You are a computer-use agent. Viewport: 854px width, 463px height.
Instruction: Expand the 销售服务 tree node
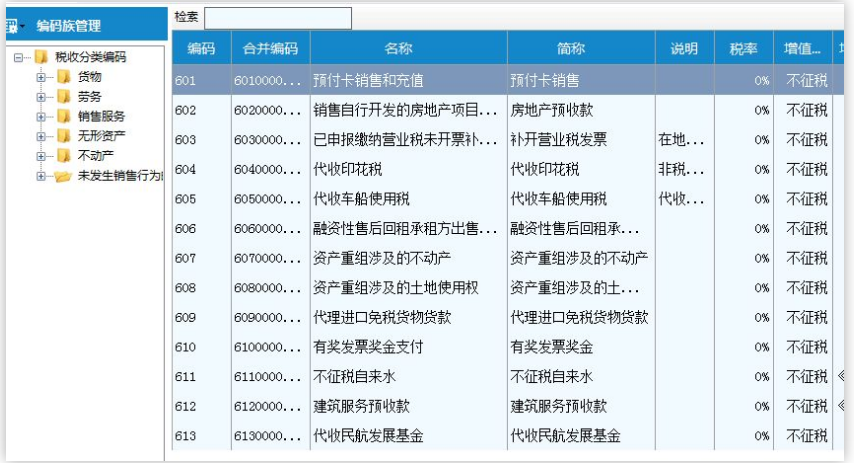[41, 117]
